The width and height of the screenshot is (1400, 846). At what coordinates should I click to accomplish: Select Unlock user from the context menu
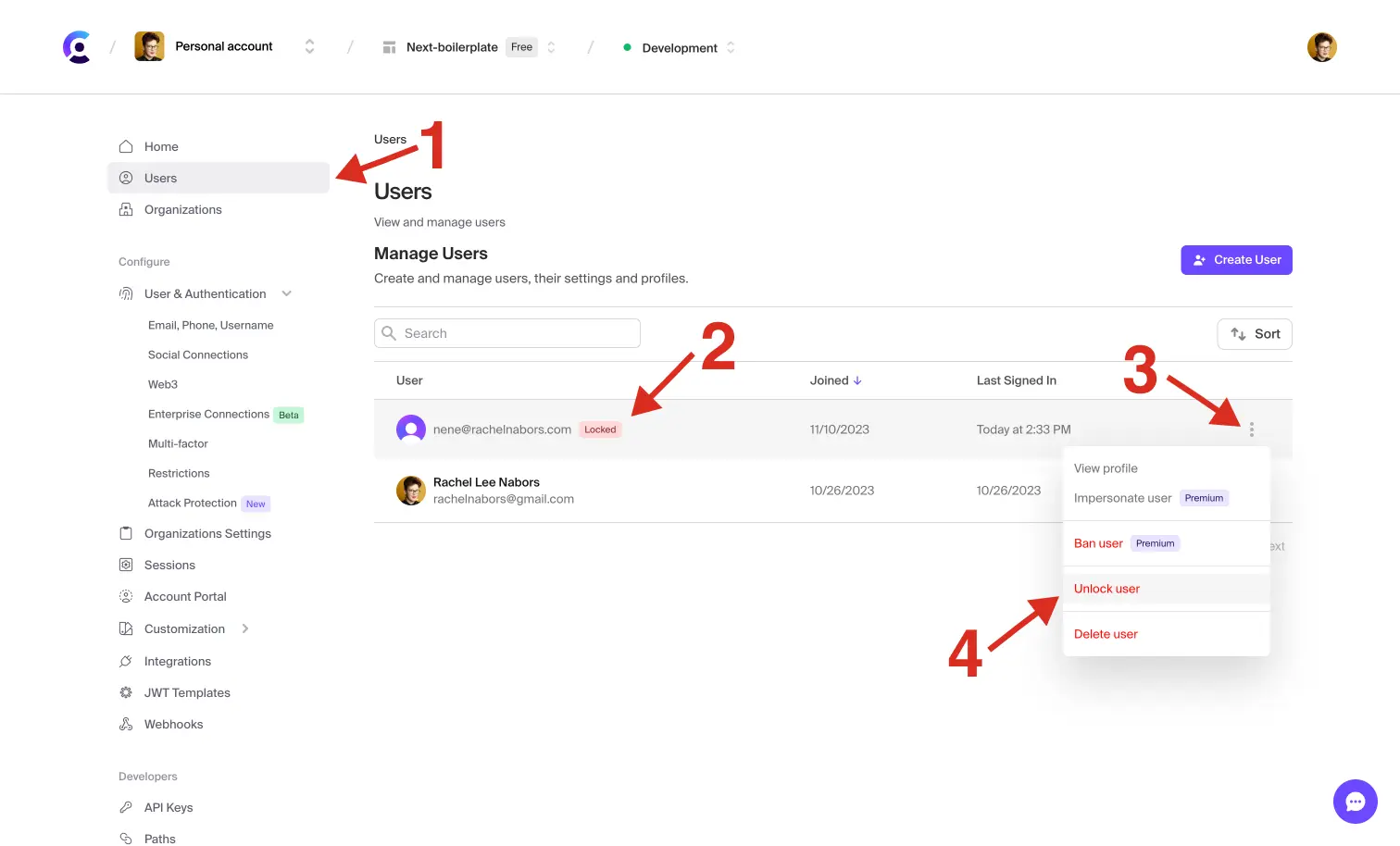(1106, 589)
